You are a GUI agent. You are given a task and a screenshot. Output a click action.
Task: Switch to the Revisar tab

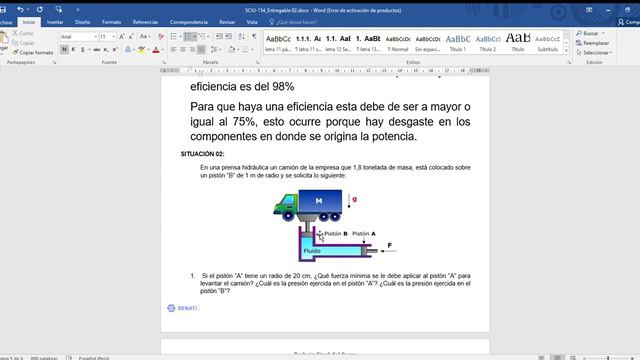(x=227, y=22)
